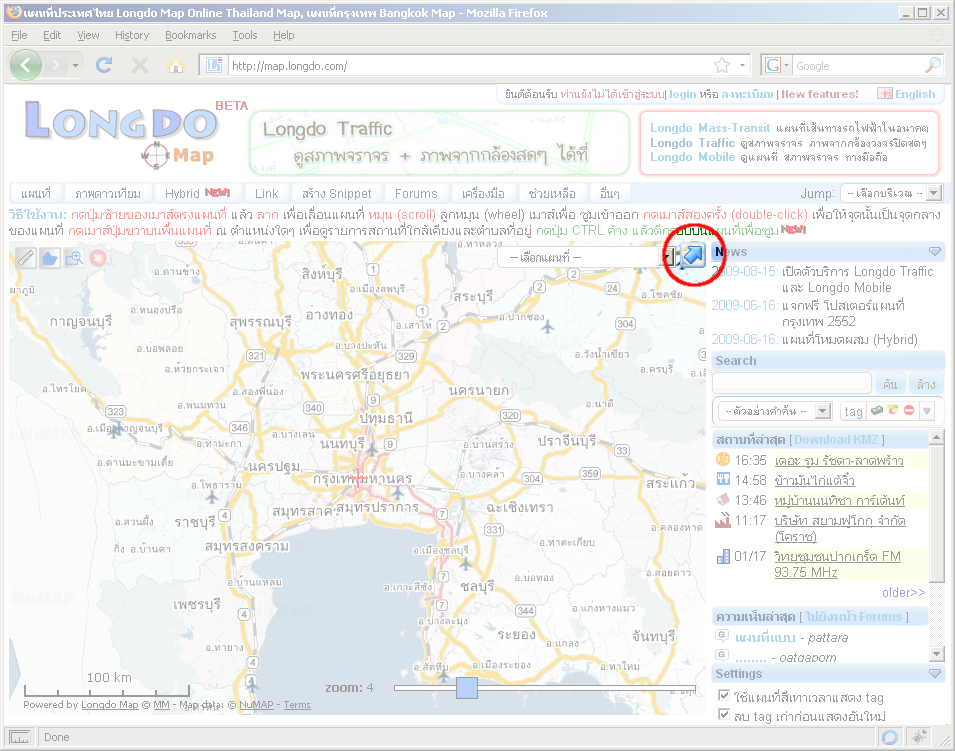Click the money tag icon in search panel
Screen dimensions: 955x751
pos(876,411)
